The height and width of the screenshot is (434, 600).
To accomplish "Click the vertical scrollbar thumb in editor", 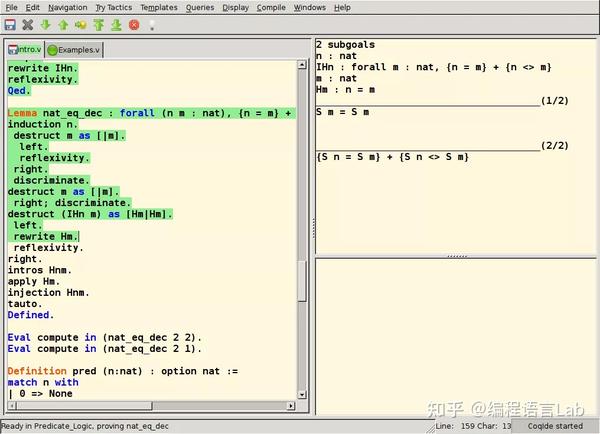I will click(x=302, y=281).
